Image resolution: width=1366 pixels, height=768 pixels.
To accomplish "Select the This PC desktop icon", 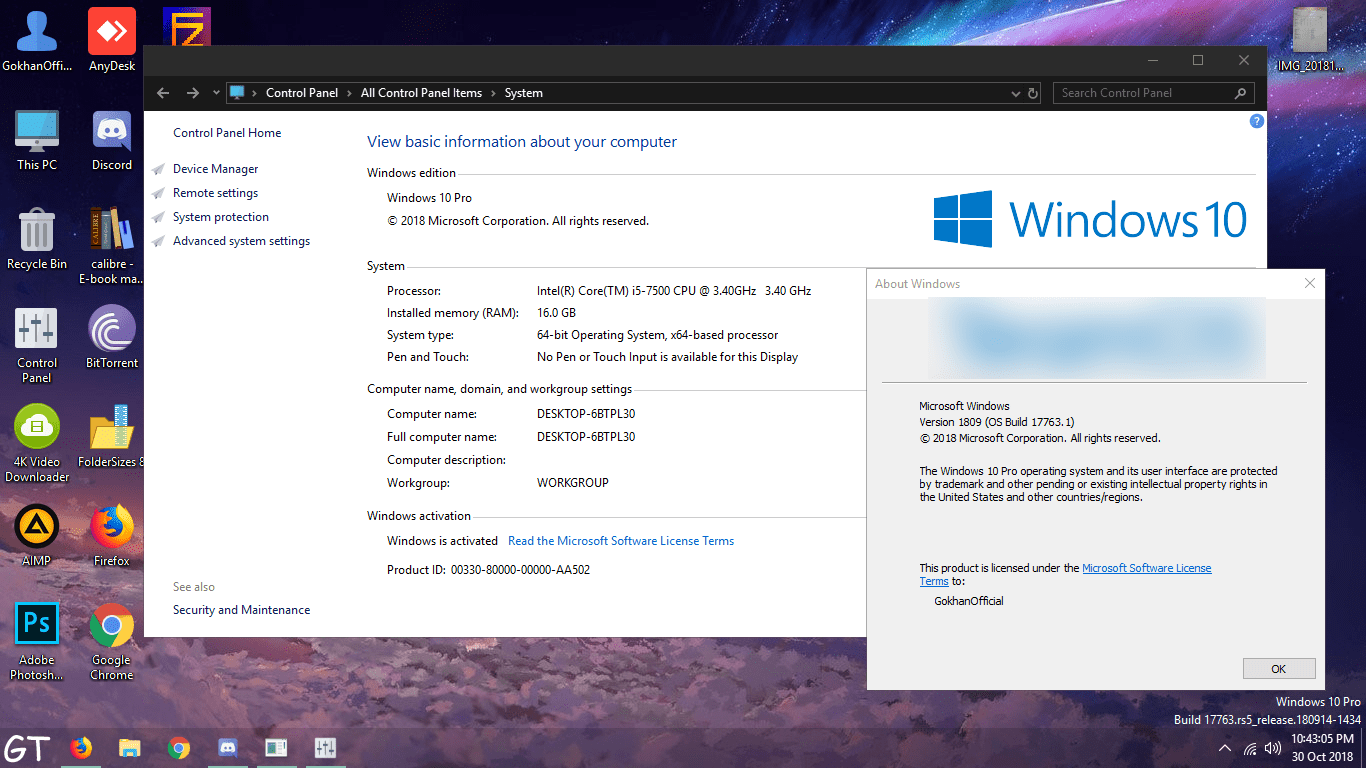I will coord(37,140).
